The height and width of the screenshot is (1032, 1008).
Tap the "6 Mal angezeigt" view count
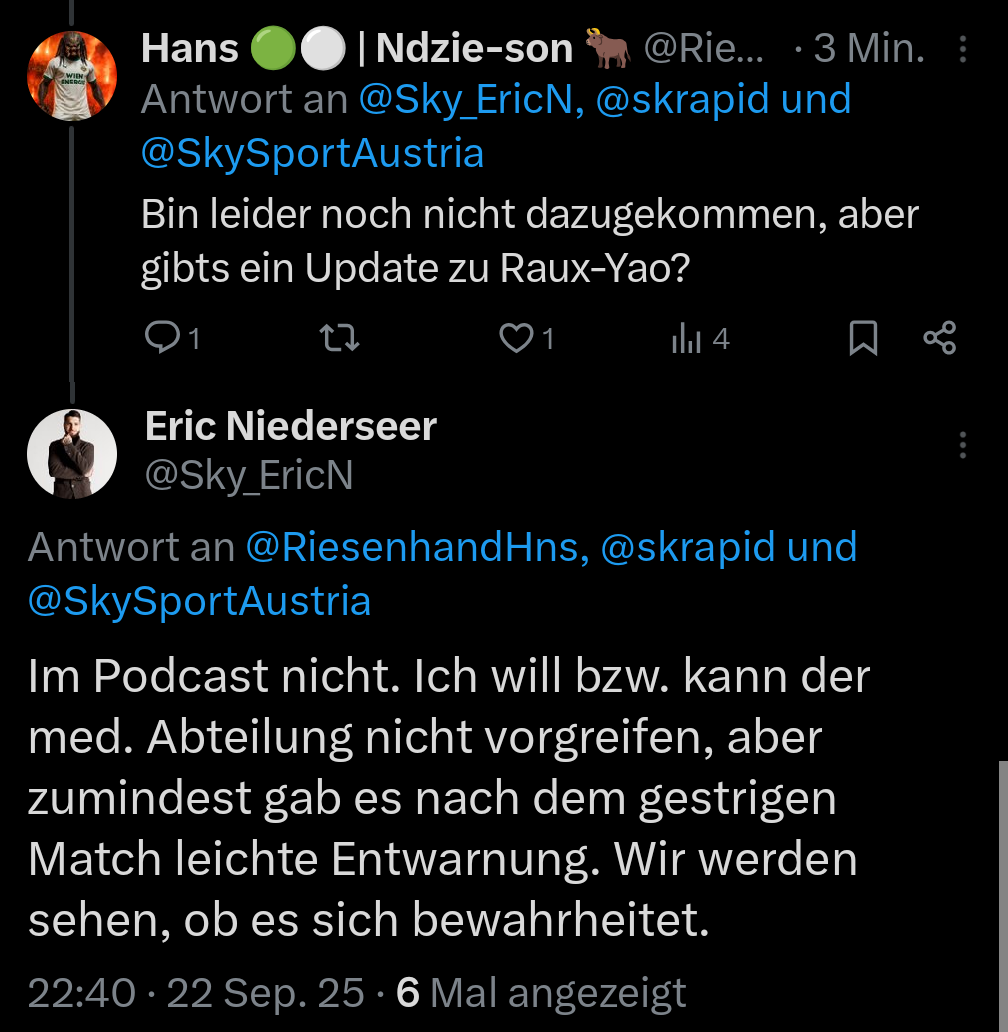point(541,993)
